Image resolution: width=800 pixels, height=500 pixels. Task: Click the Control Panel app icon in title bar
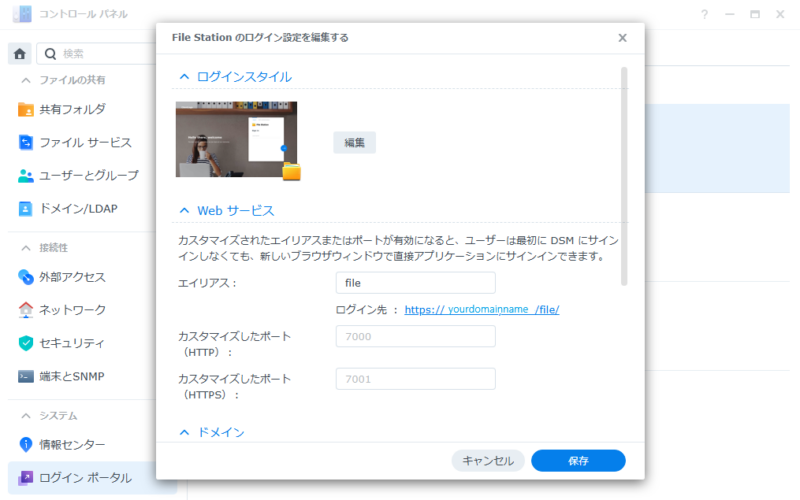pos(22,14)
